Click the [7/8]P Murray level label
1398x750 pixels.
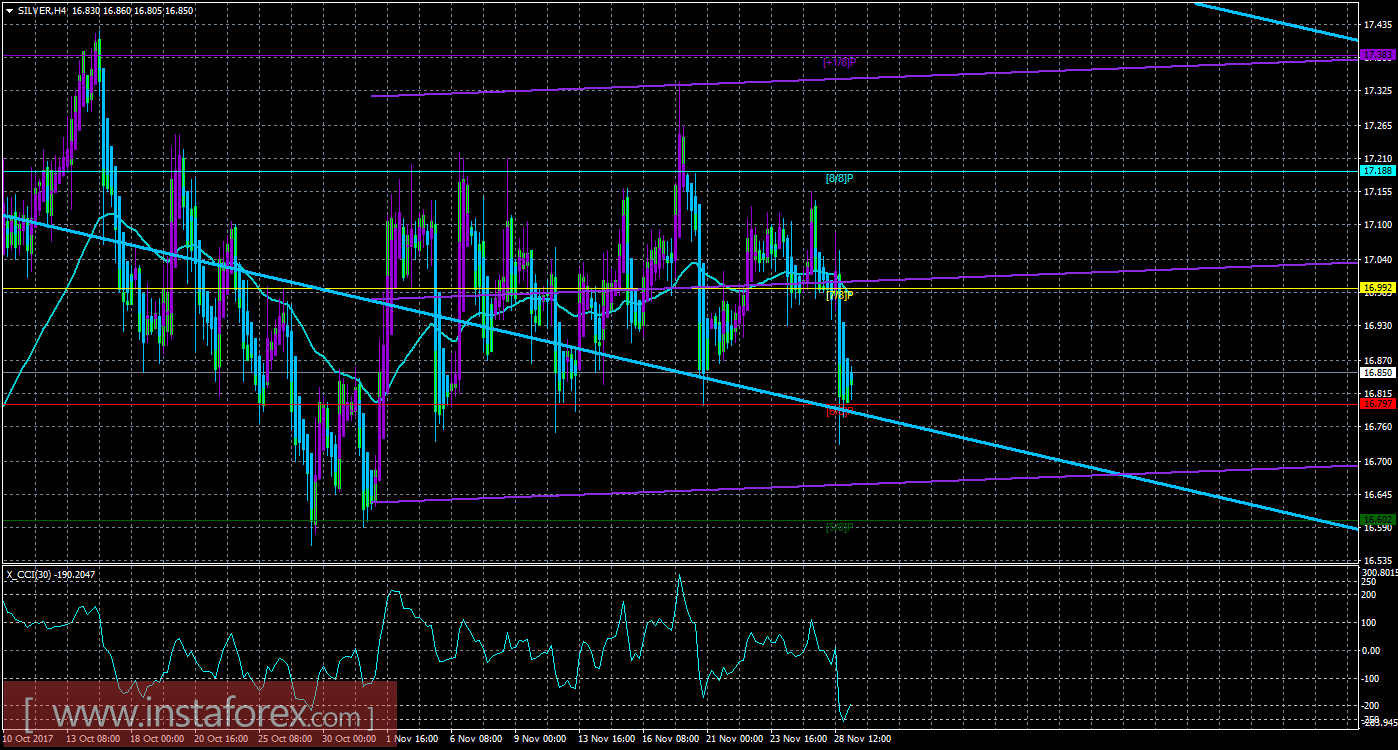[840, 295]
